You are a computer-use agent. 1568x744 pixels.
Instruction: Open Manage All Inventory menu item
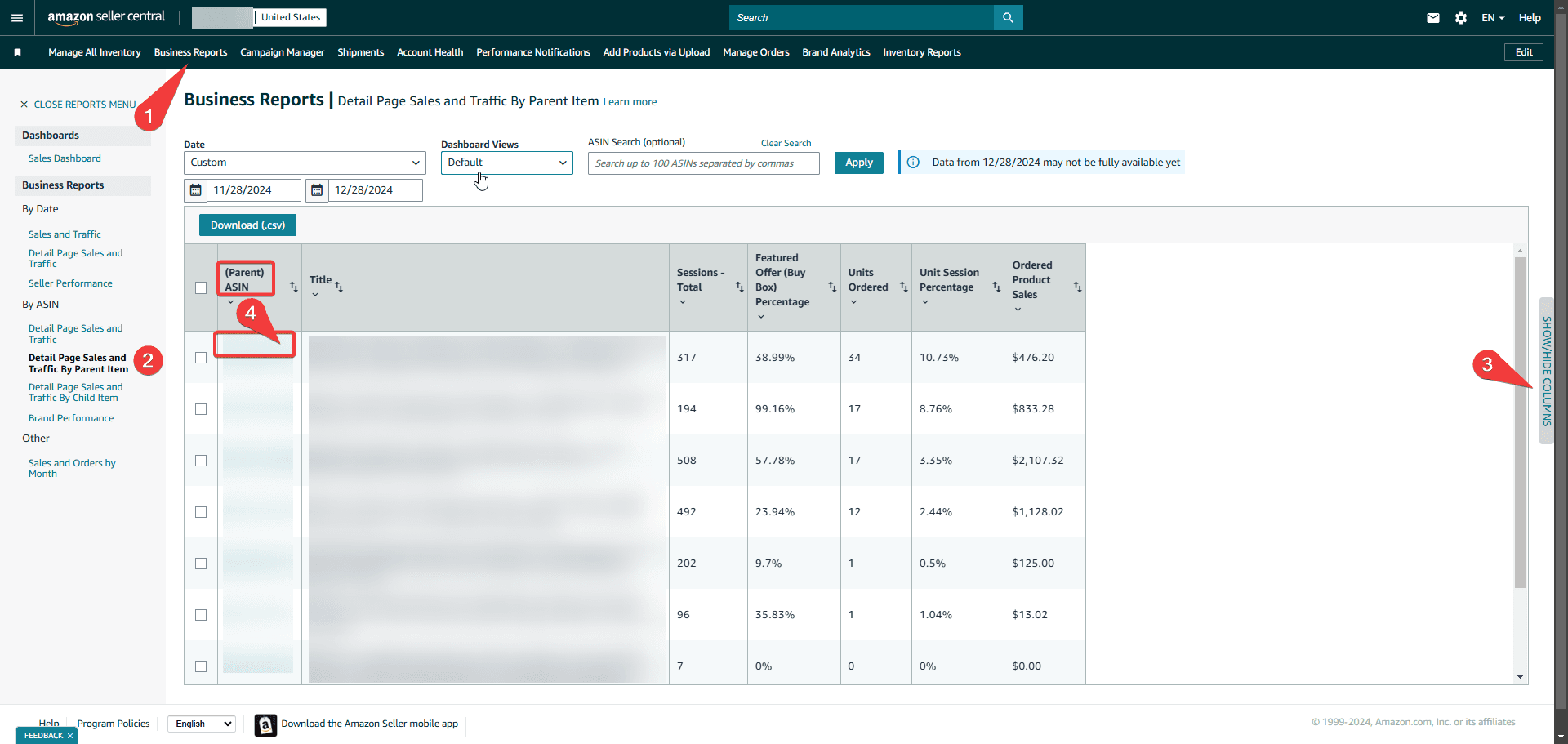(95, 52)
